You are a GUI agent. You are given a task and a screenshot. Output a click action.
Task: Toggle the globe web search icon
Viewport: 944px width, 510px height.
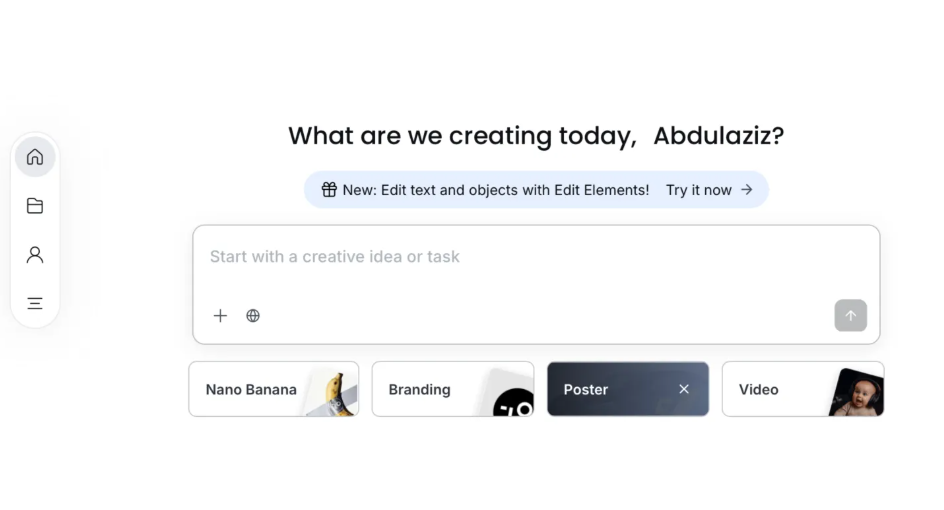(253, 316)
